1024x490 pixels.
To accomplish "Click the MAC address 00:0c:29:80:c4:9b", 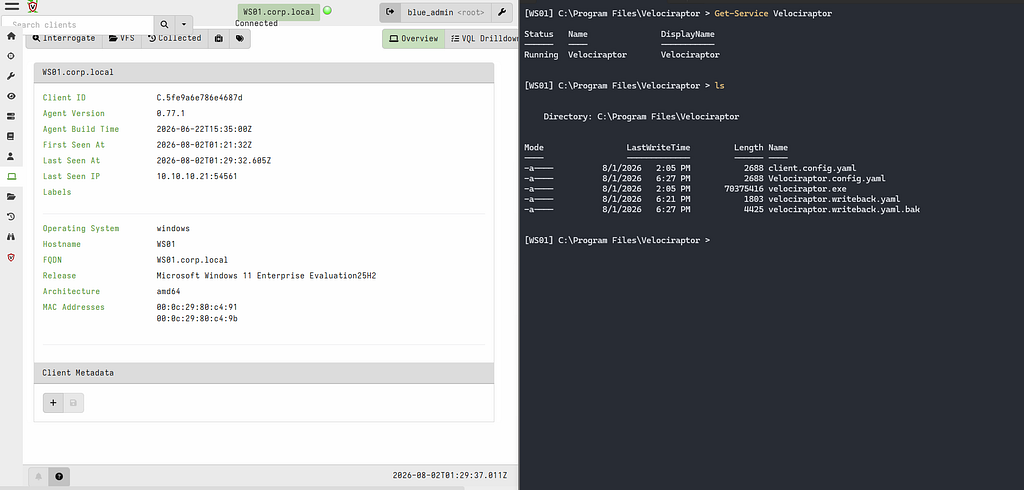I will (197, 319).
